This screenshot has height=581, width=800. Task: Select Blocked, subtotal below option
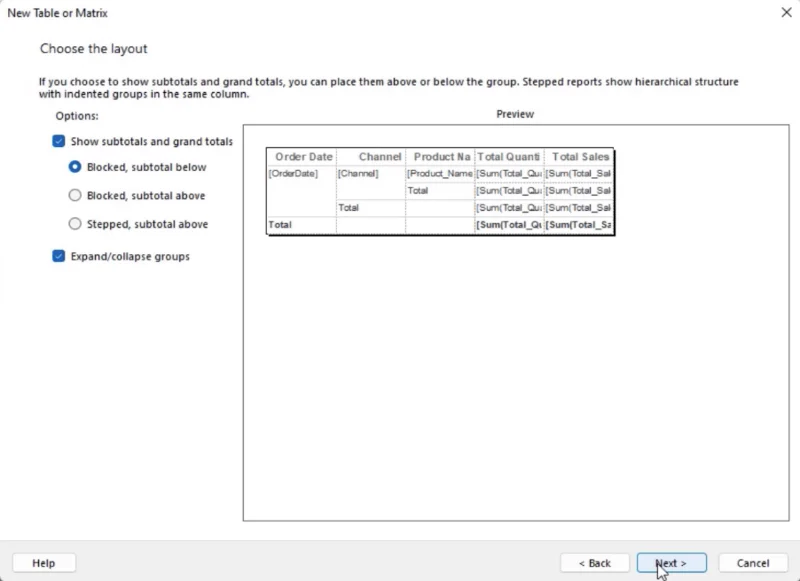point(75,167)
